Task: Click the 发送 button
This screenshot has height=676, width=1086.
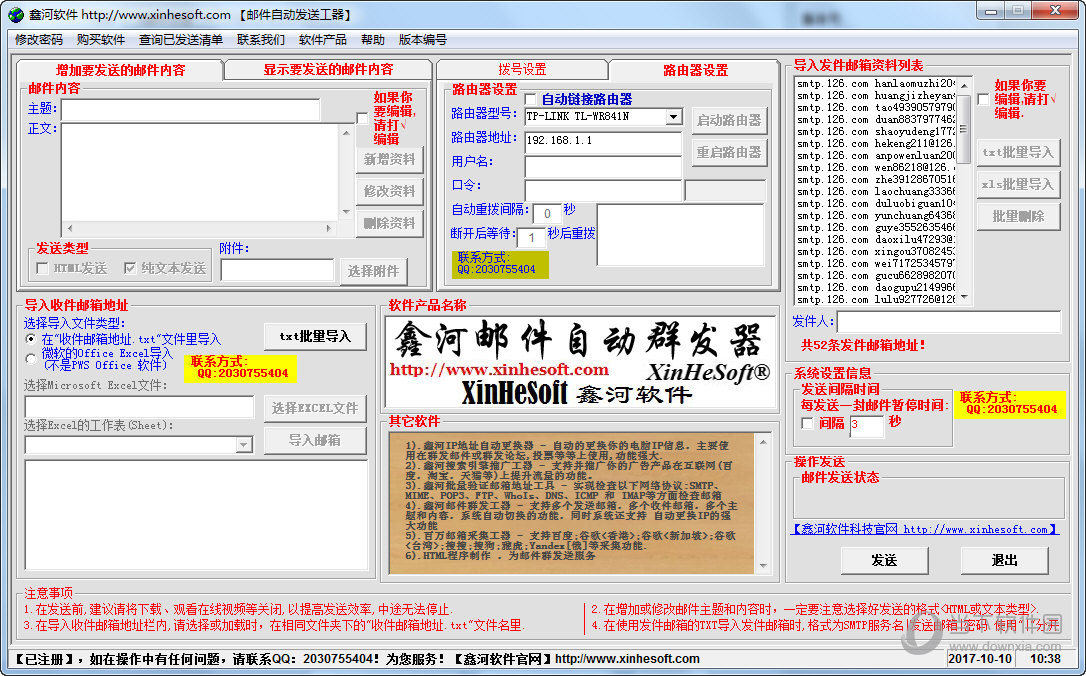Action: pyautogui.click(x=884, y=560)
